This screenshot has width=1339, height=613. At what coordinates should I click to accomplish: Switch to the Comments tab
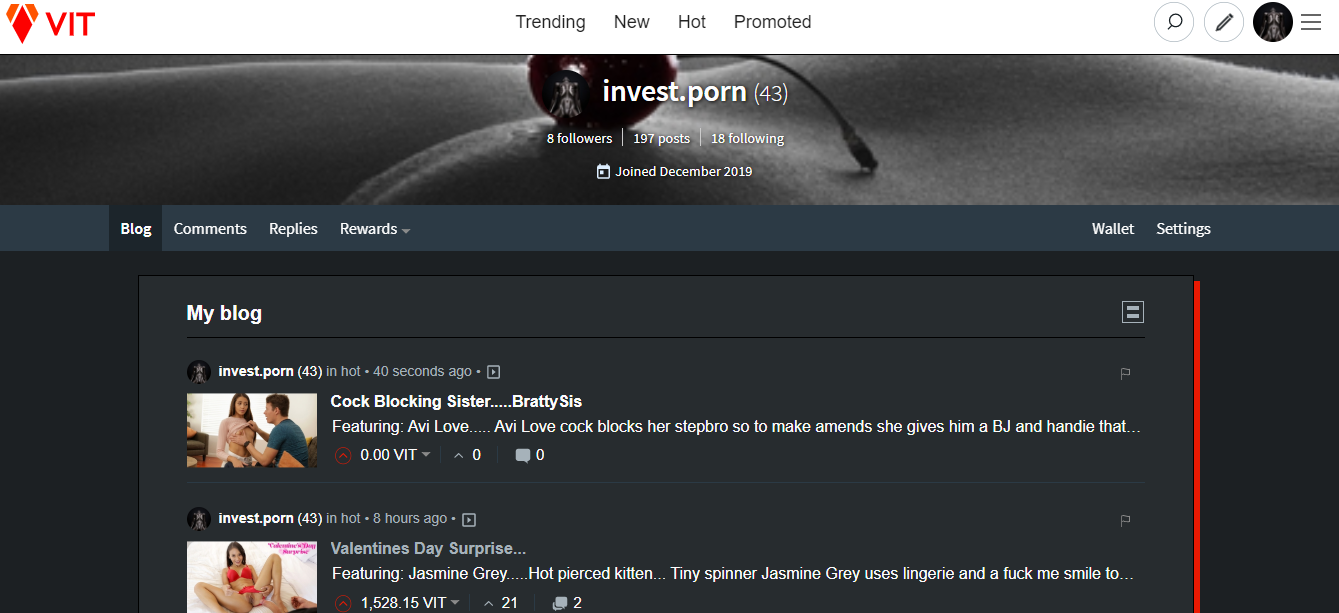(x=210, y=228)
